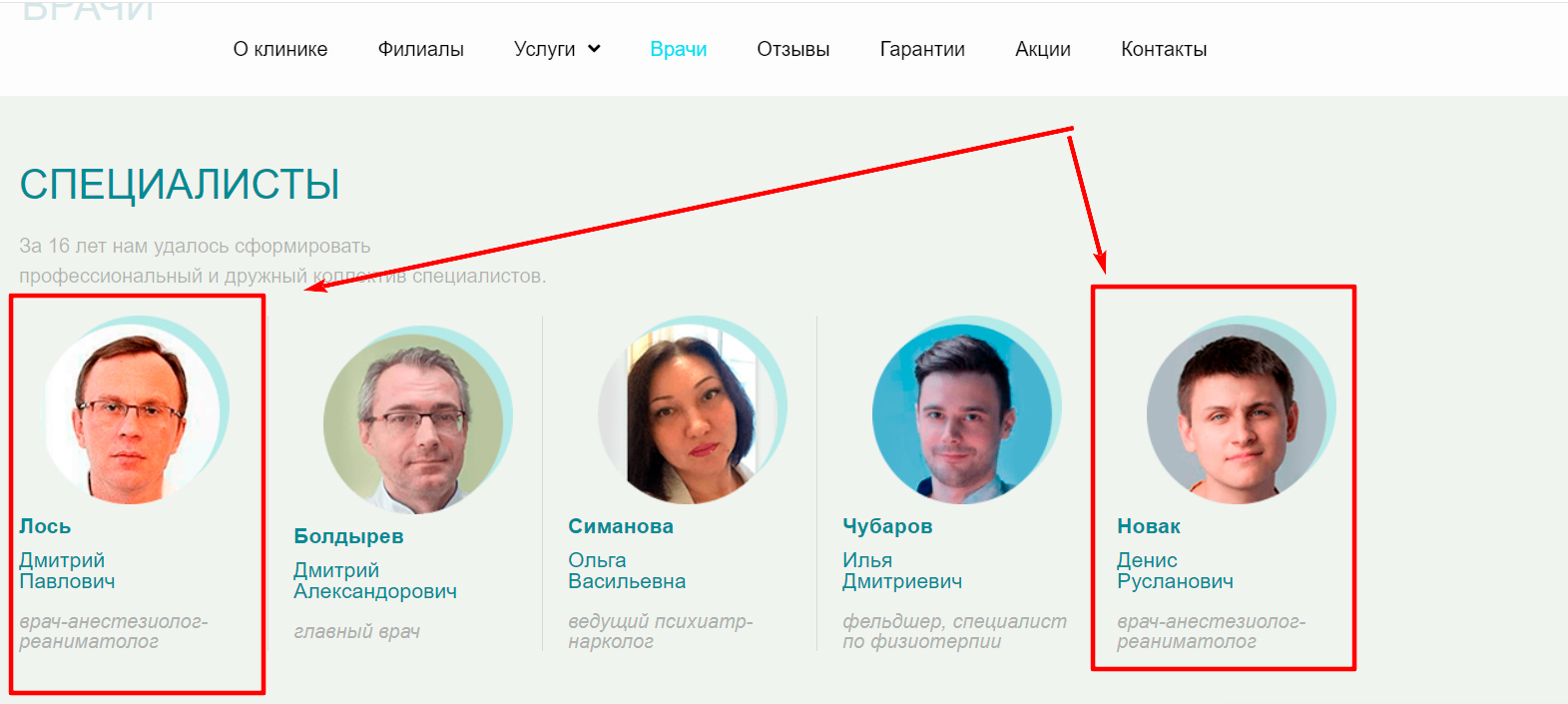1568x704 pixels.
Task: Click the photo of doctor Лось
Action: tap(134, 413)
